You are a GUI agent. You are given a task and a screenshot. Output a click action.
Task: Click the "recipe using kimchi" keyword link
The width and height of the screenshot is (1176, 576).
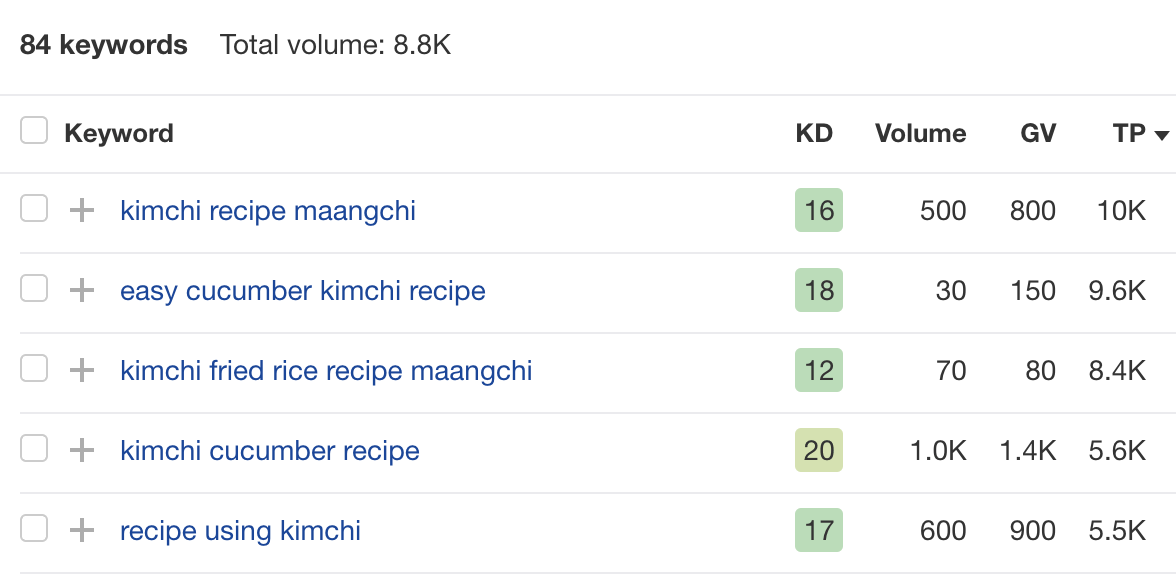(x=239, y=530)
